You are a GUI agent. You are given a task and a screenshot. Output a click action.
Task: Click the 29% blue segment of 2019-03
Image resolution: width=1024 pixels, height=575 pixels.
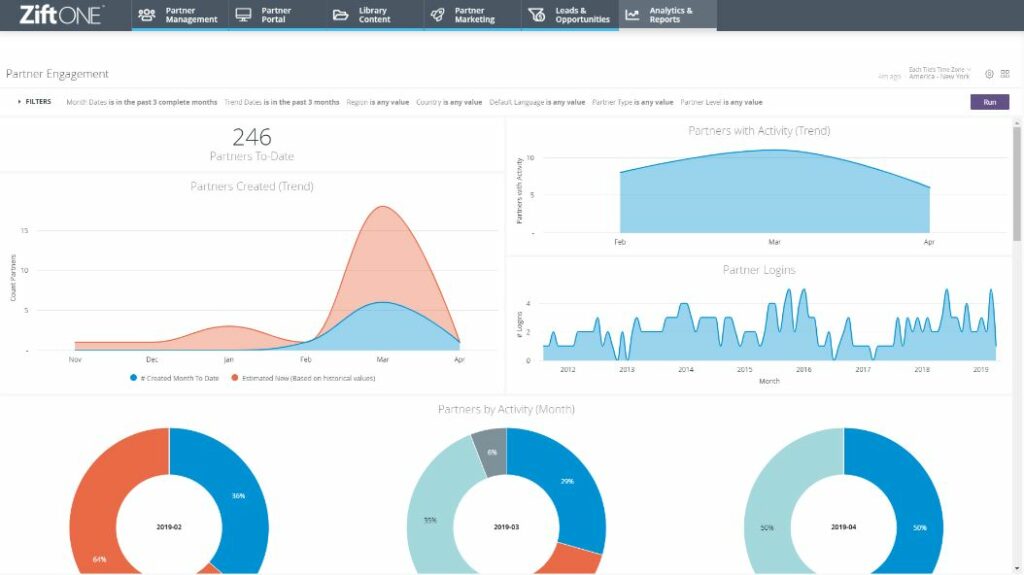tap(567, 481)
